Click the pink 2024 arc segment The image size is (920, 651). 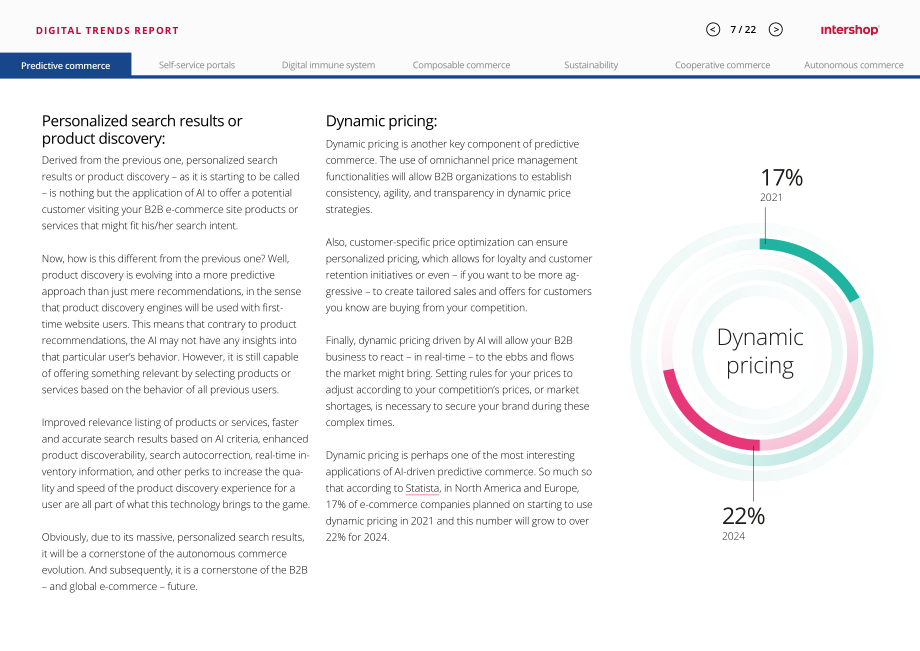701,418
